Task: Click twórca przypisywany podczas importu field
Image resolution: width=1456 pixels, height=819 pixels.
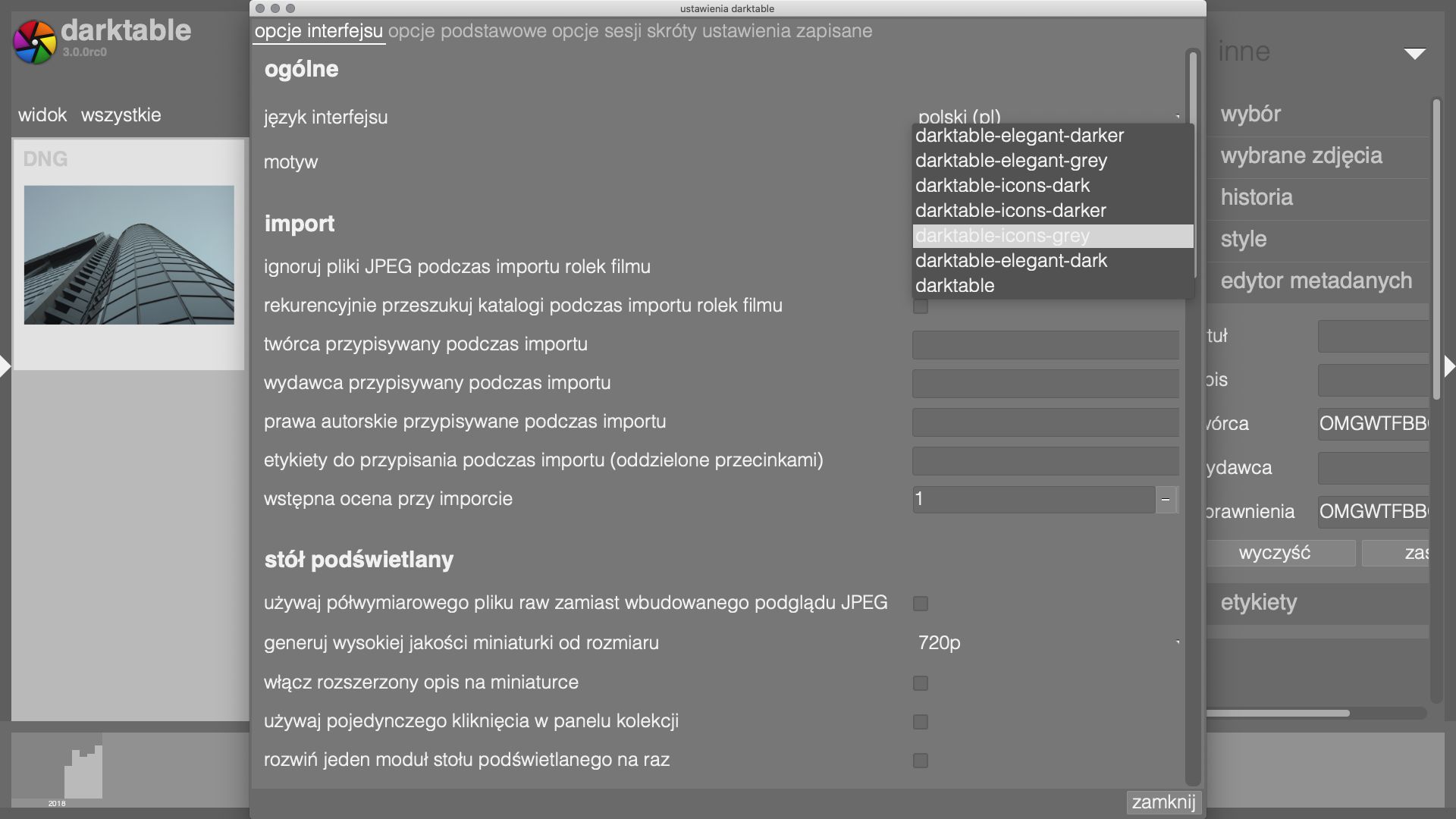Action: click(x=1046, y=345)
